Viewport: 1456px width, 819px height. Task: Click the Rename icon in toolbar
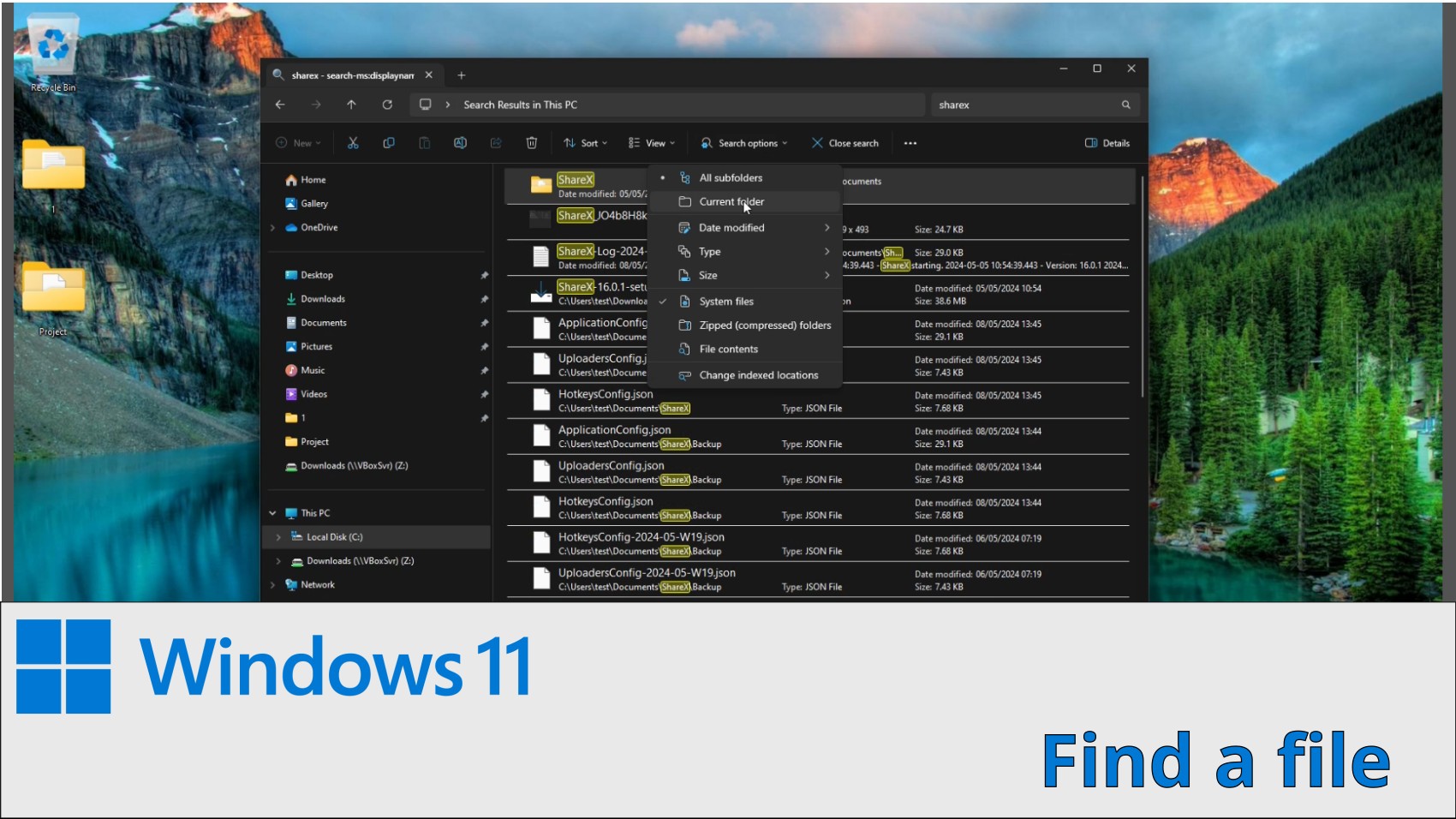[x=460, y=143]
